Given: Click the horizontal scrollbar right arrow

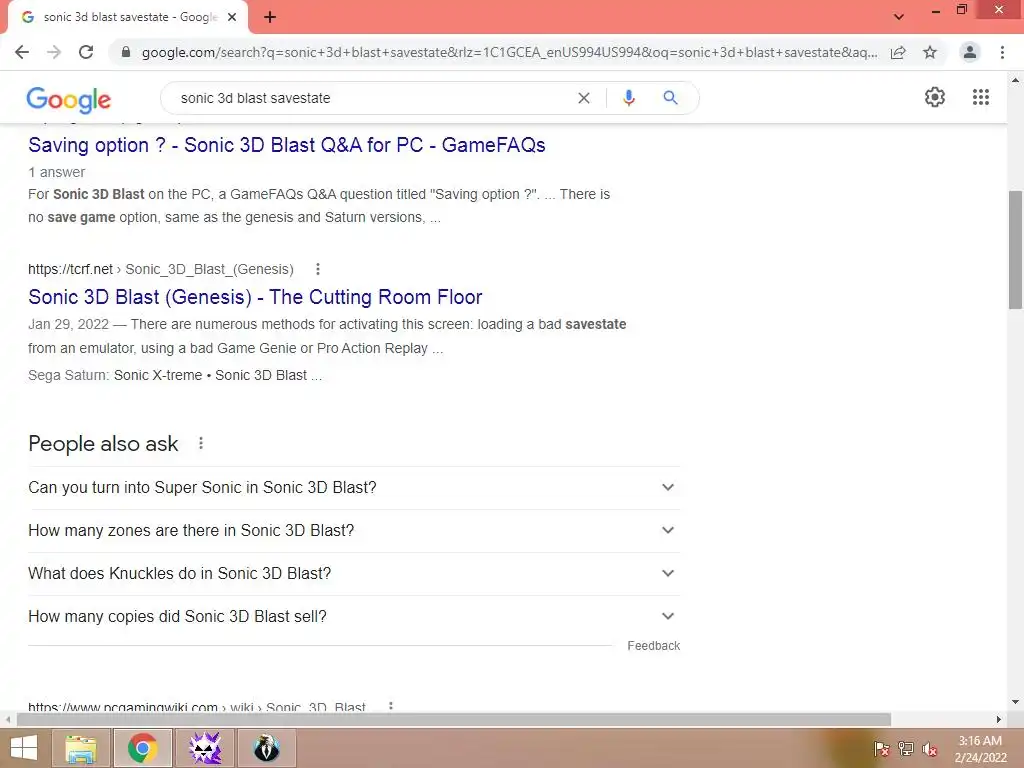Looking at the screenshot, I should coord(998,719).
